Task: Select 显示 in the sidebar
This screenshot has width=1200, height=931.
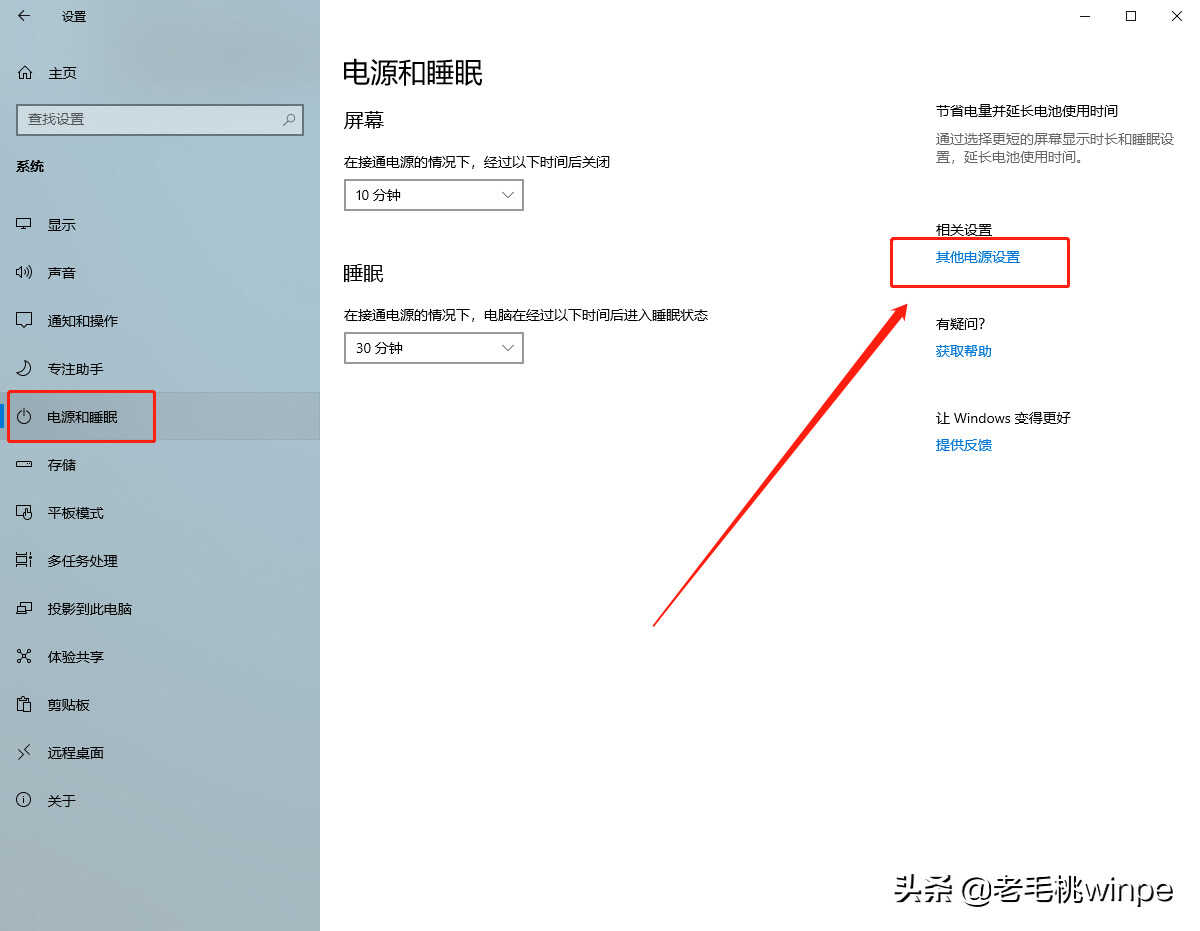Action: 160,225
